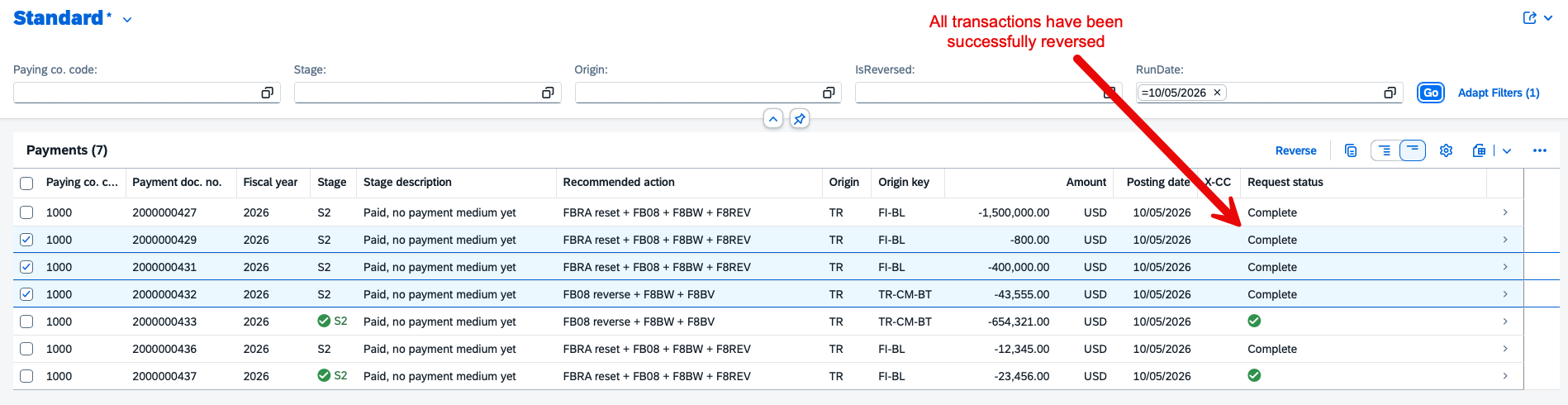Open the share/send page icon
The image size is (1568, 405).
click(x=1529, y=17)
